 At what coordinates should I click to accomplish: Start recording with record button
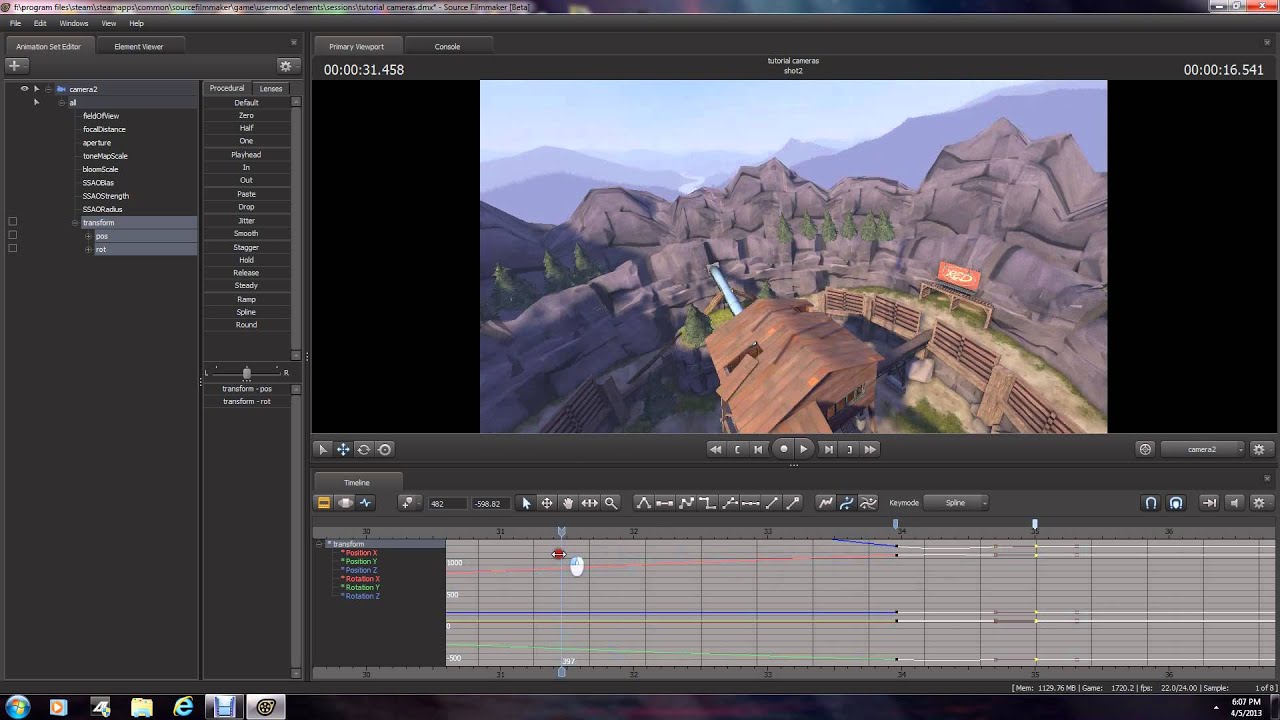[x=784, y=450]
